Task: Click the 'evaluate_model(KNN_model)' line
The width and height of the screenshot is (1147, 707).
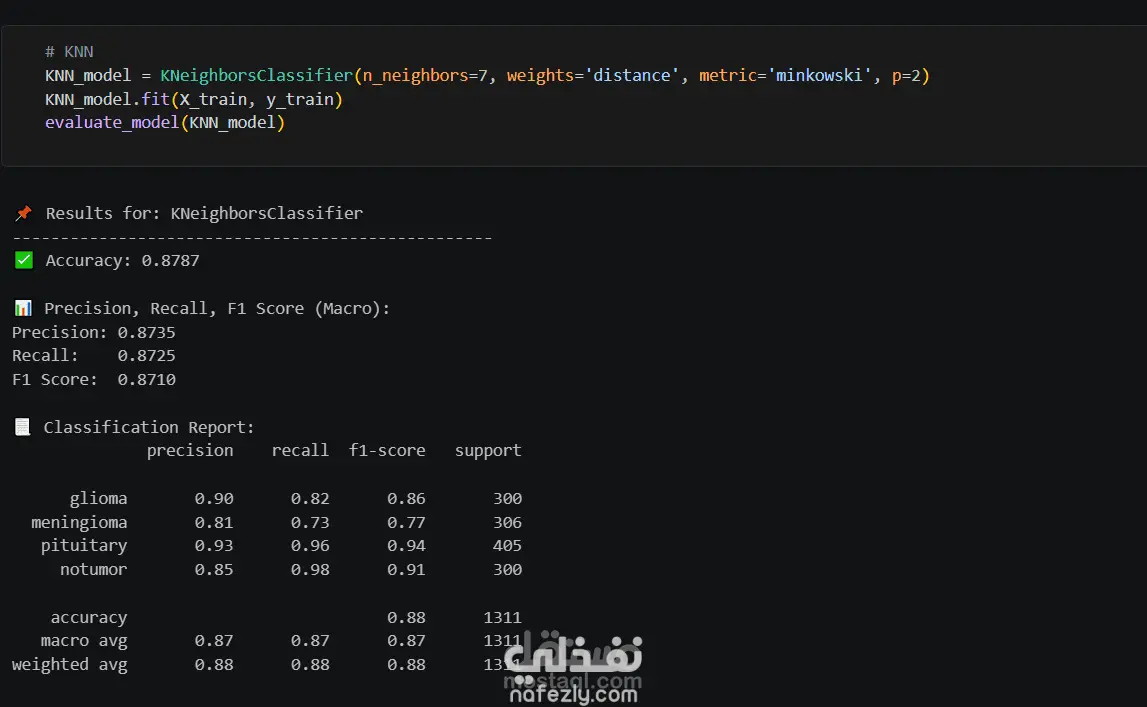Action: click(165, 123)
